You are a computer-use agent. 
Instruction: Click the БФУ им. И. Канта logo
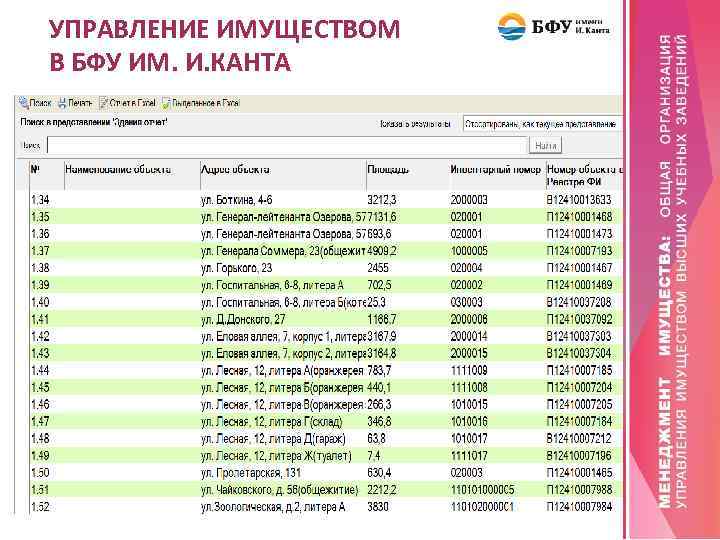coord(554,27)
